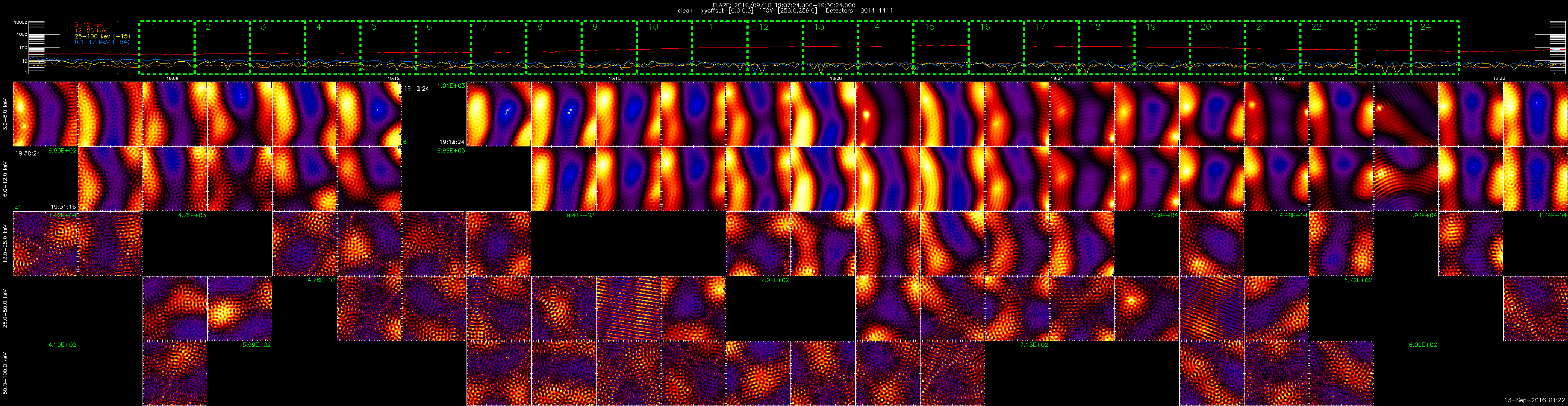
Task: Click the 1.01E+03 value label
Action: point(451,86)
